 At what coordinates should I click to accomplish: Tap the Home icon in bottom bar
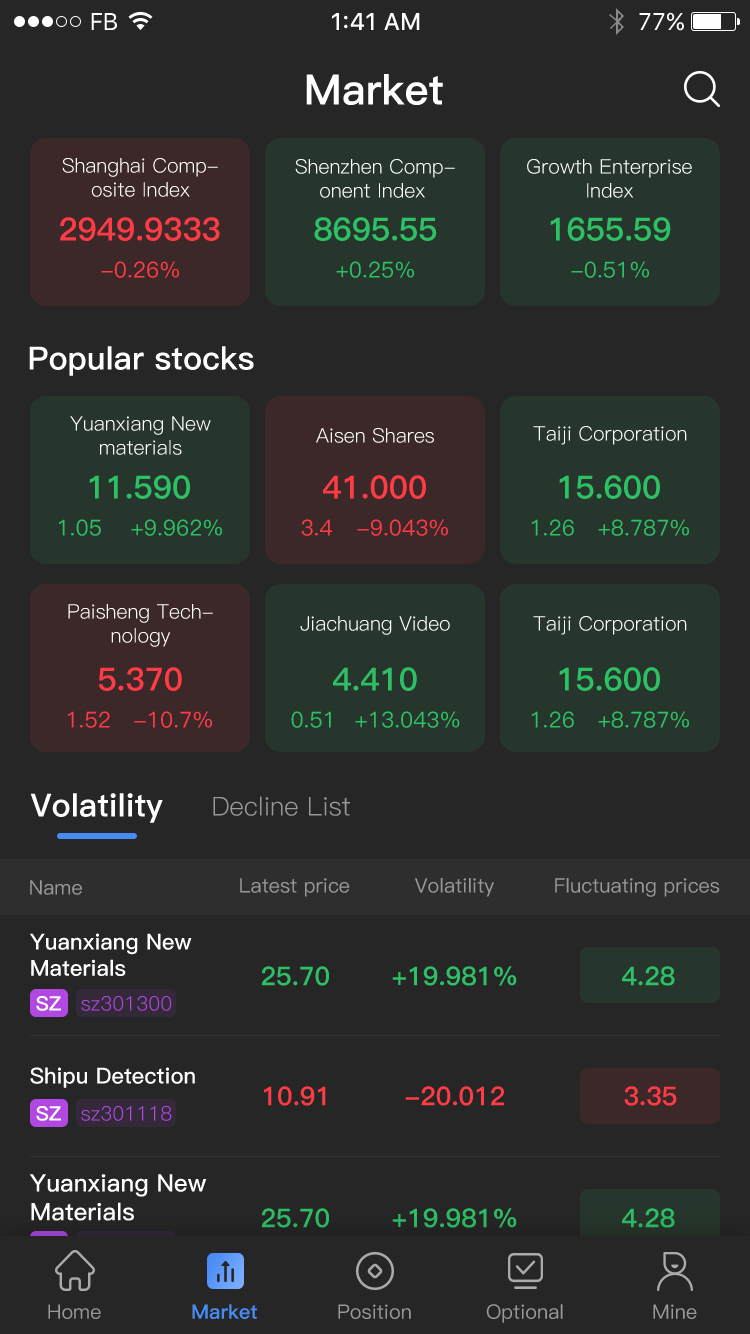[x=74, y=1272]
